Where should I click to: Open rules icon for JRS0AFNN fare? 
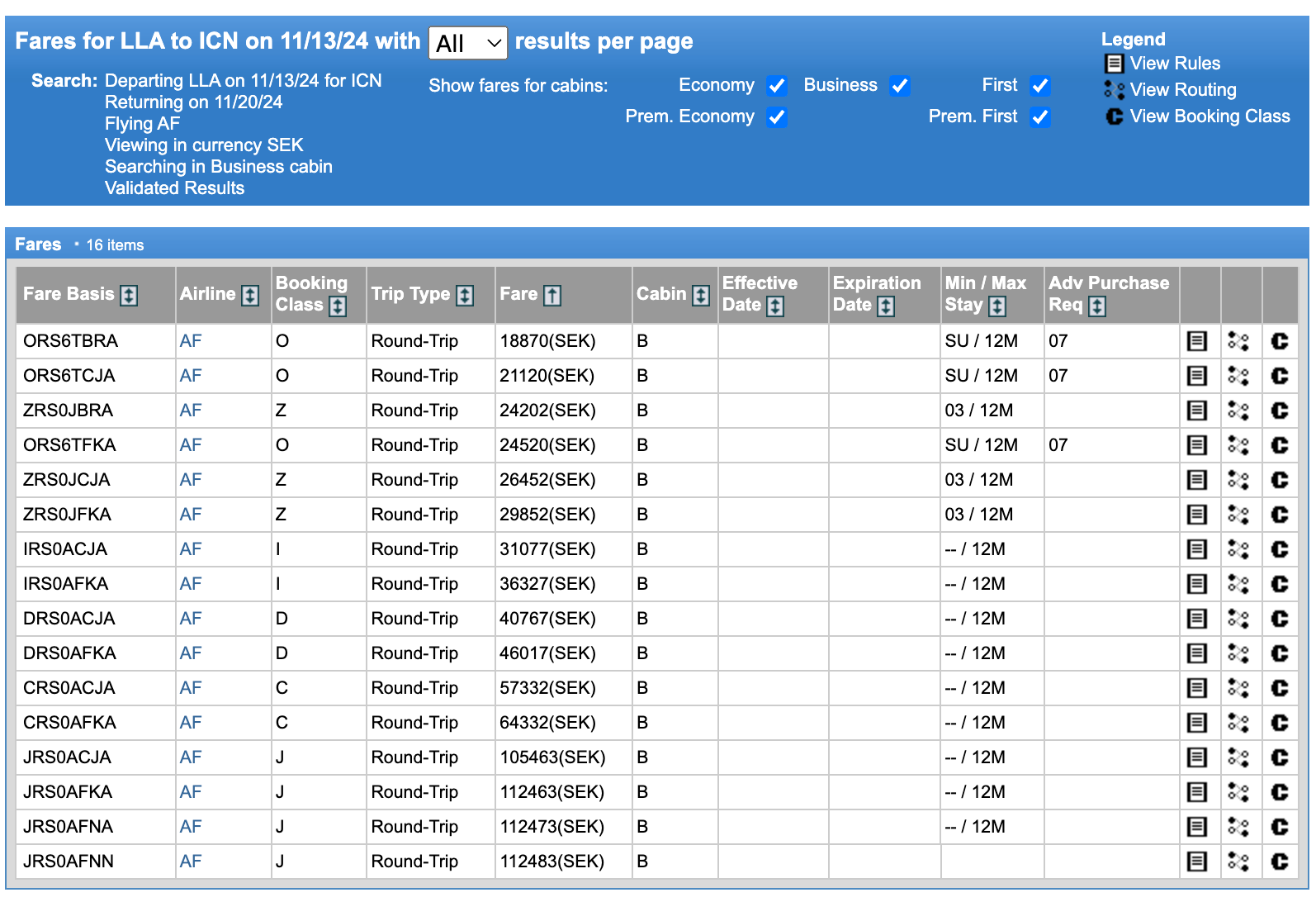1196,862
